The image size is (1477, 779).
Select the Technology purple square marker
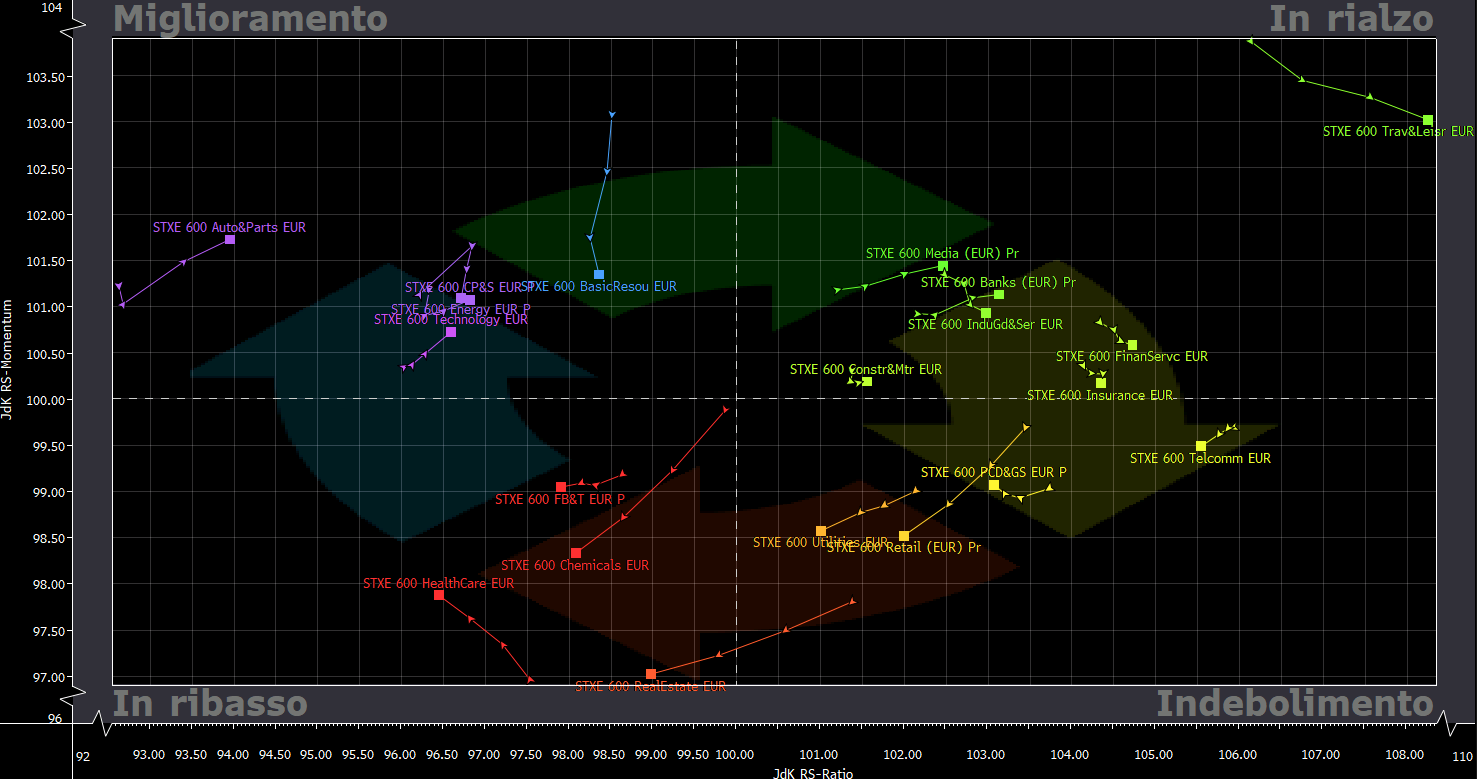point(451,332)
